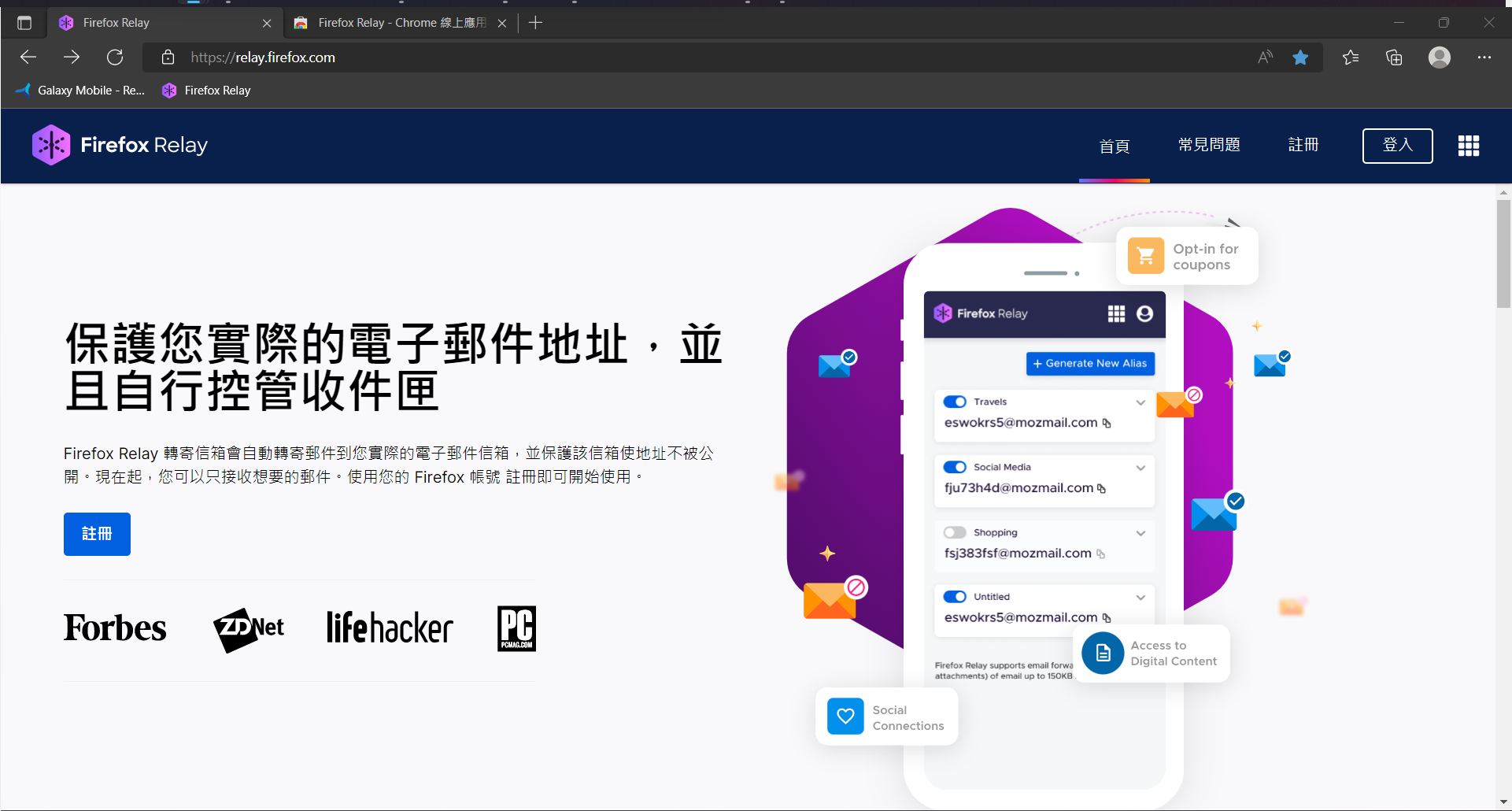Screen dimensions: 1512x811
Task: Open the Collections icon
Action: click(1394, 57)
